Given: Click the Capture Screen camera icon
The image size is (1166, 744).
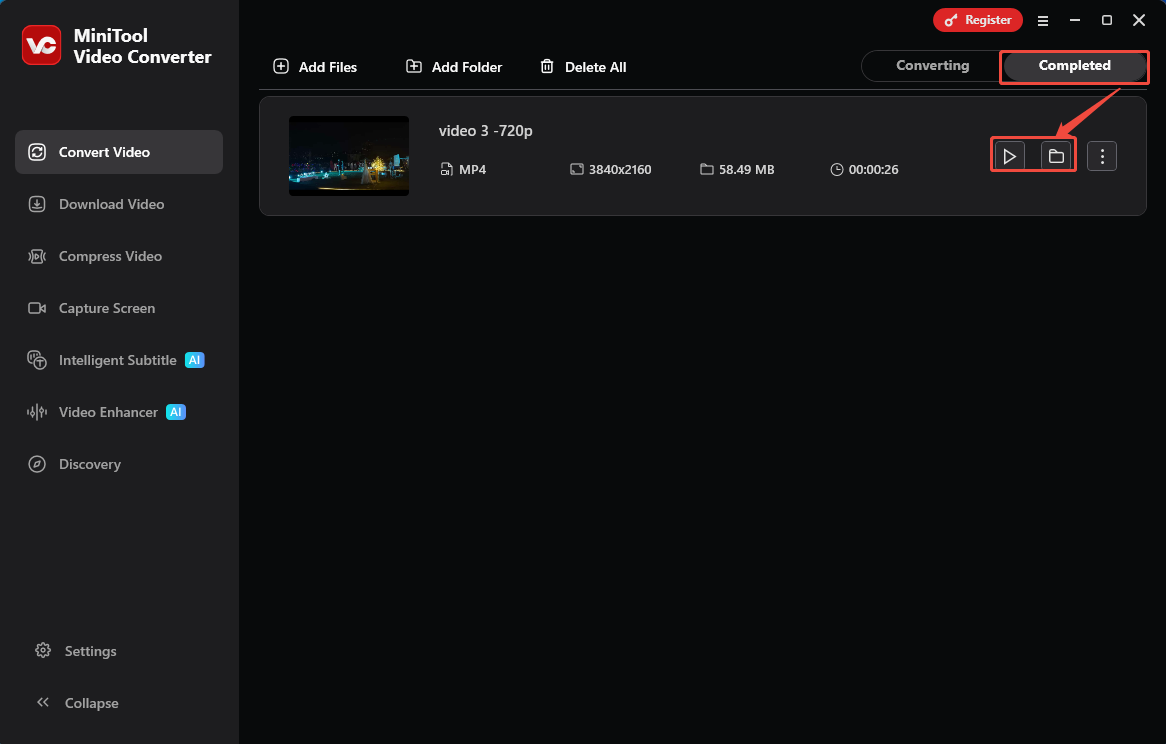Looking at the screenshot, I should (37, 308).
